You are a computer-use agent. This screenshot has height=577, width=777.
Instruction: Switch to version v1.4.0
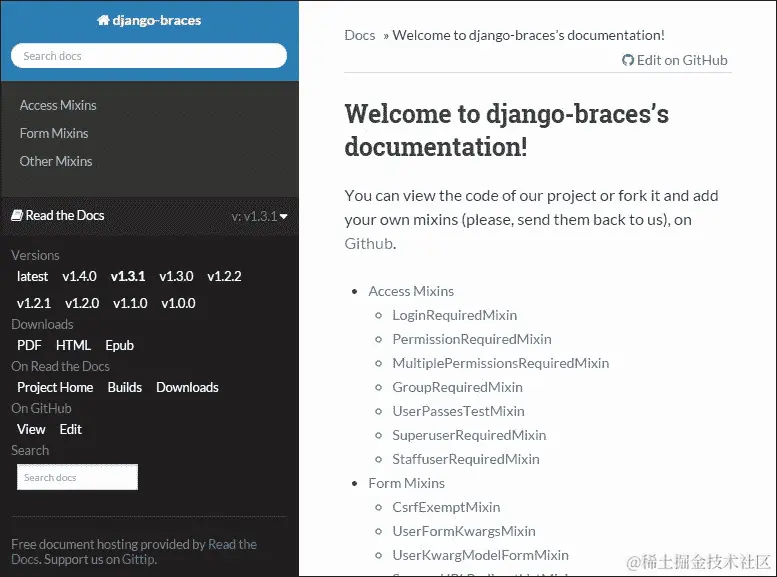click(x=79, y=276)
